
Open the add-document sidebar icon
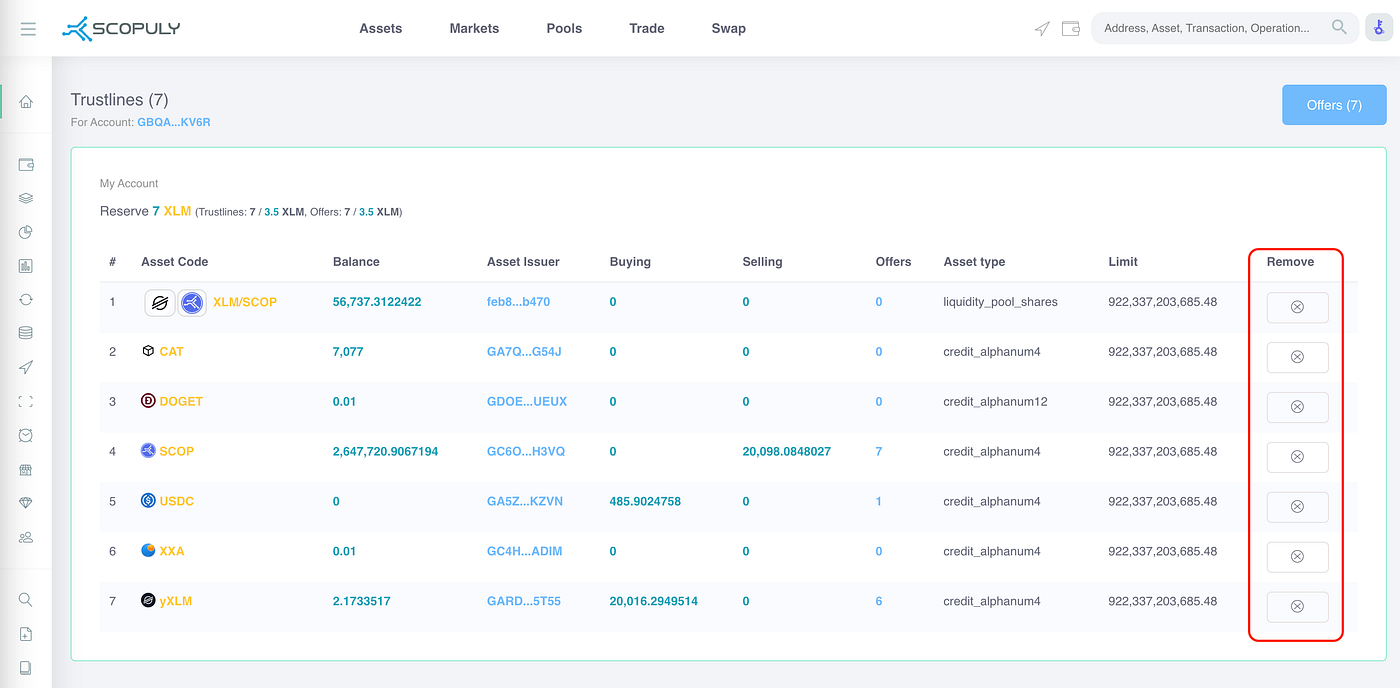[x=26, y=634]
